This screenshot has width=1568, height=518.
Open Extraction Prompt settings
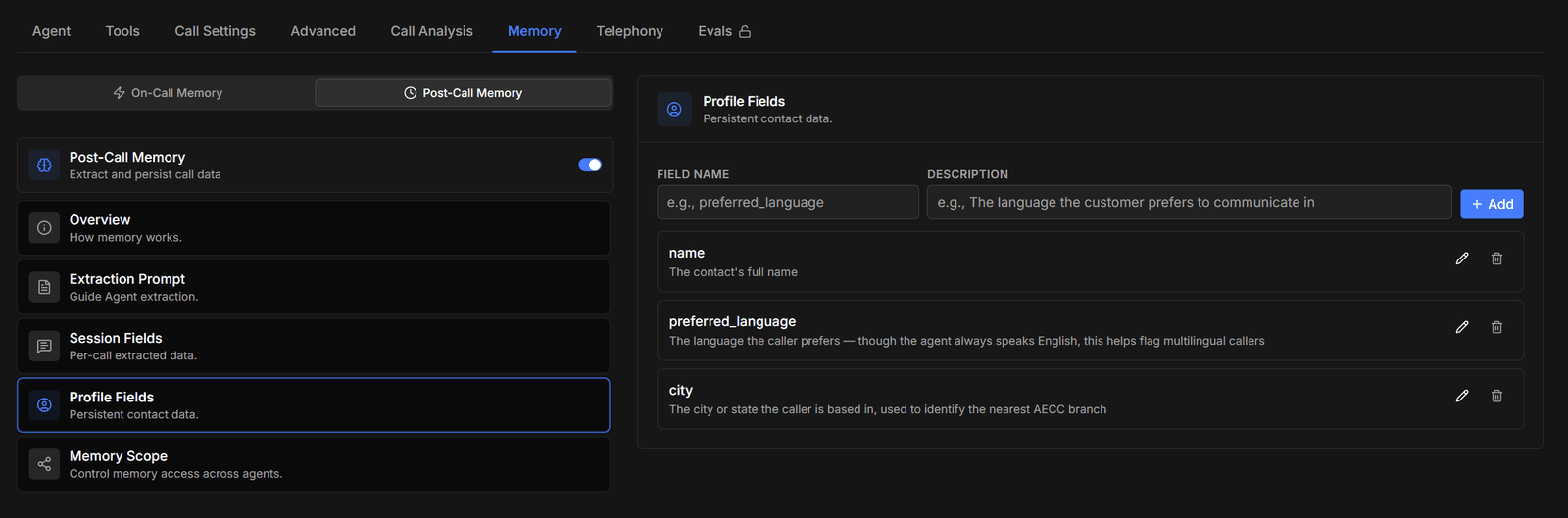coord(314,287)
